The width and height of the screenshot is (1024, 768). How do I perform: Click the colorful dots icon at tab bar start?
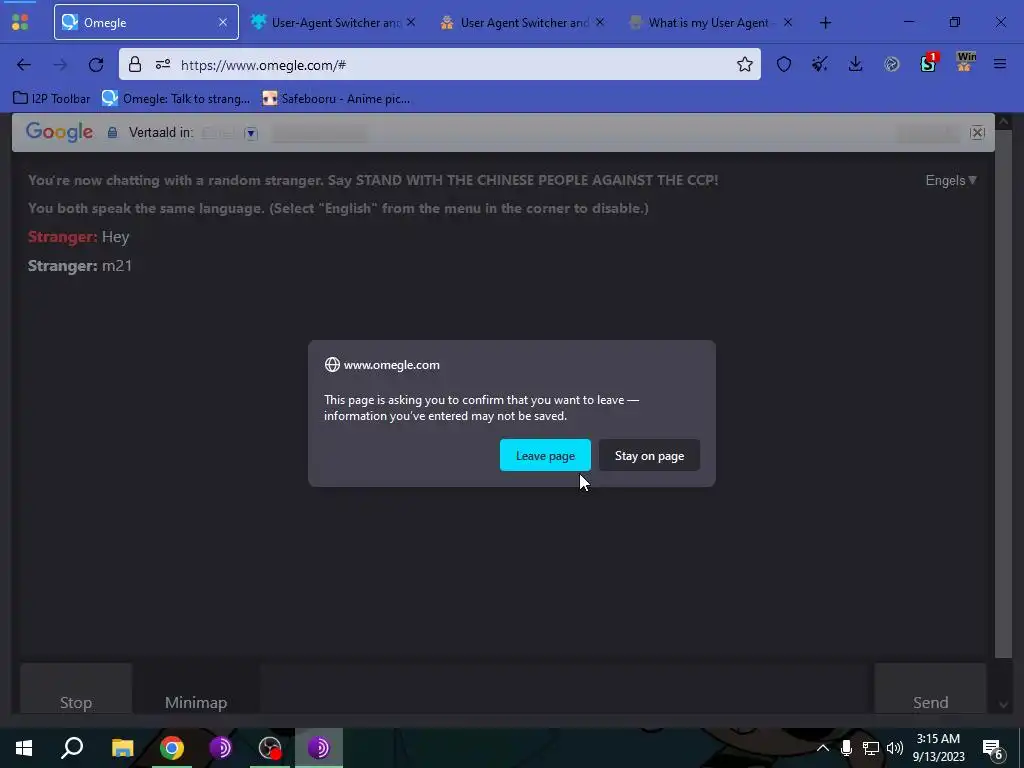click(x=20, y=22)
